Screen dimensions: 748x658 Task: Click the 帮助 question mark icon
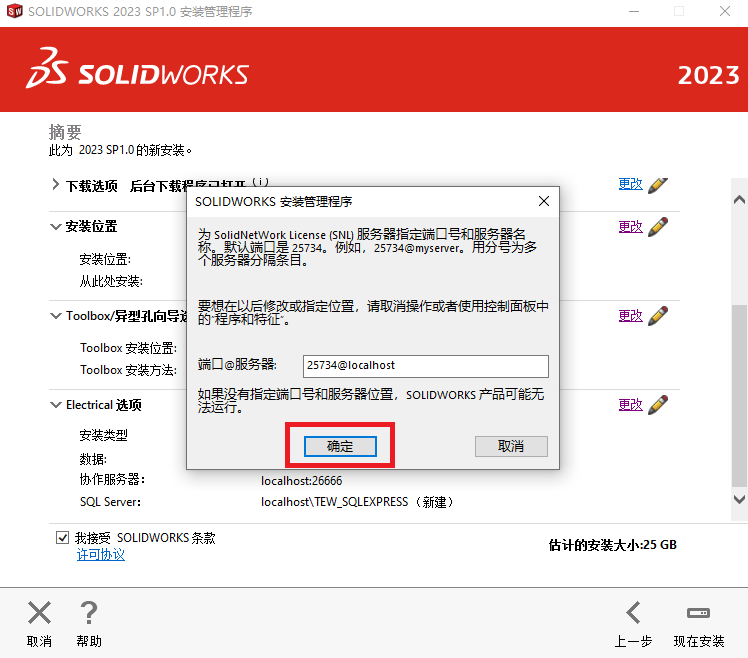tap(89, 613)
